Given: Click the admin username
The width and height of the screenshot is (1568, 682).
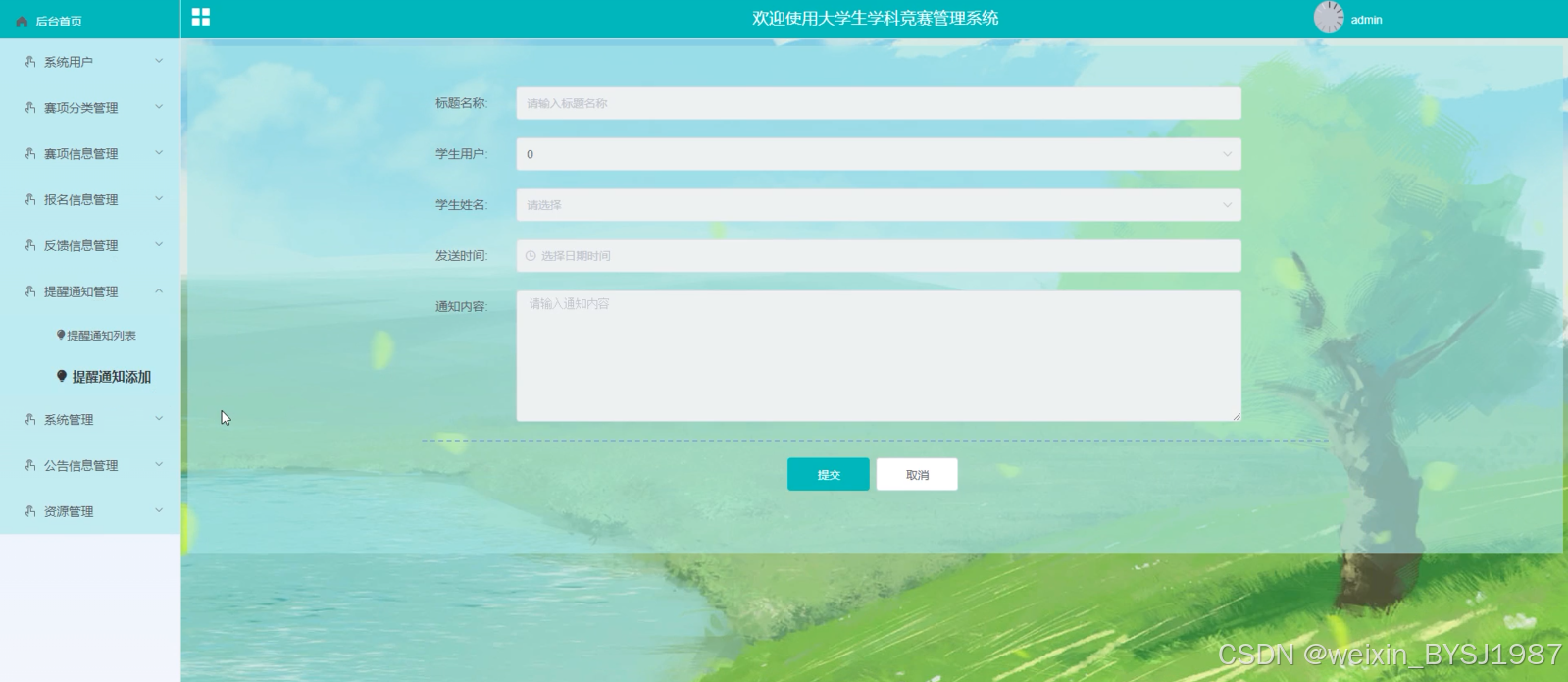Looking at the screenshot, I should coord(1366,20).
